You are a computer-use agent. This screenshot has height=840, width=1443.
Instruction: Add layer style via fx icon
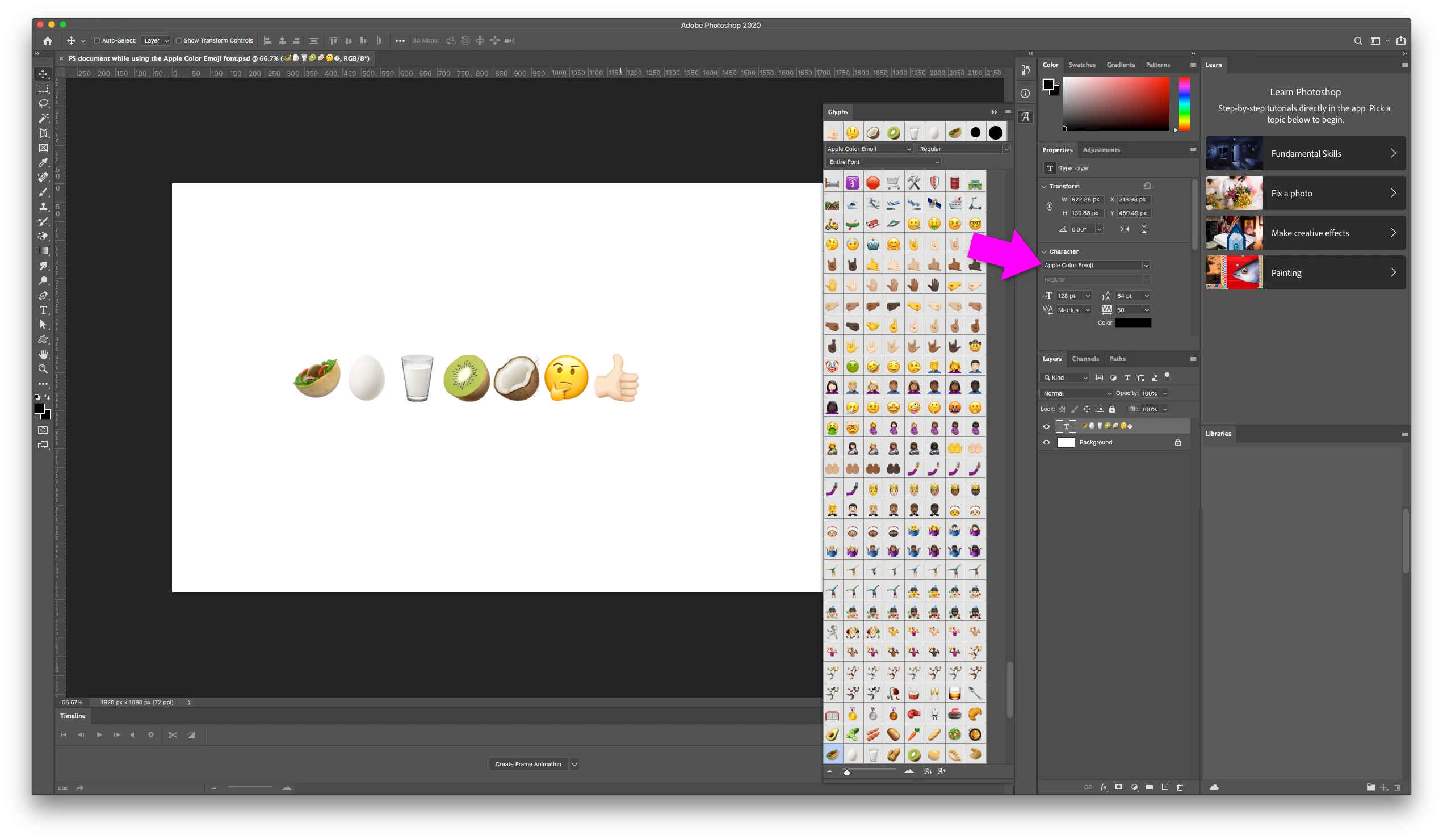pyautogui.click(x=1104, y=787)
